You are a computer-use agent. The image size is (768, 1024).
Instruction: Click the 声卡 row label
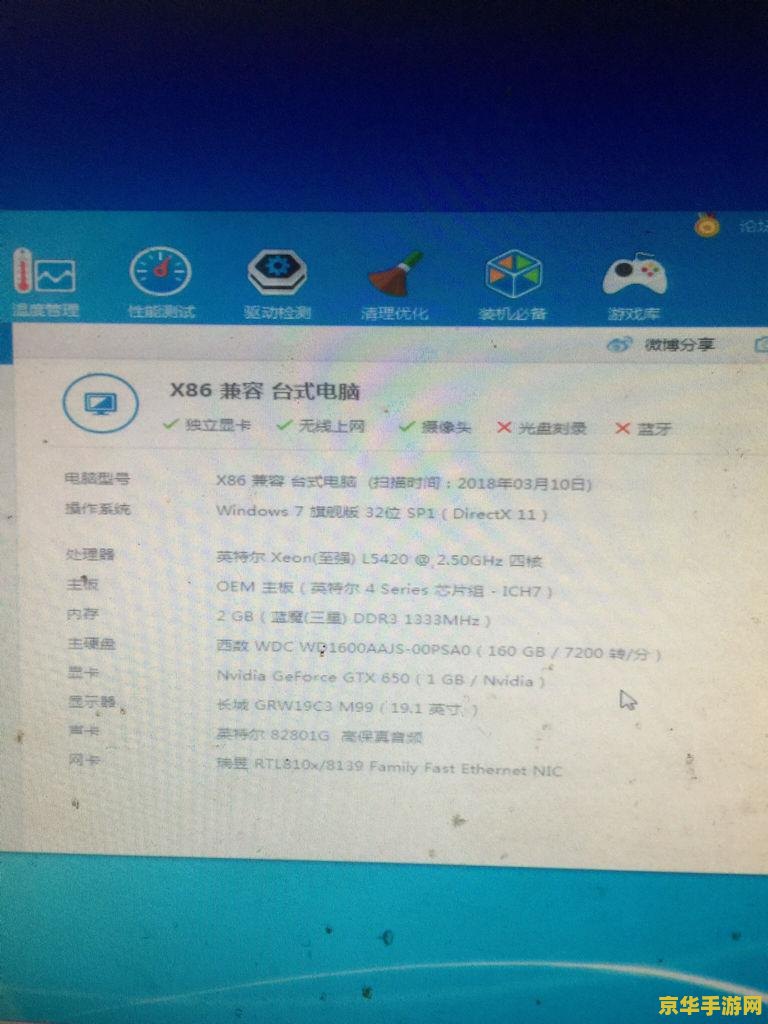pos(84,730)
